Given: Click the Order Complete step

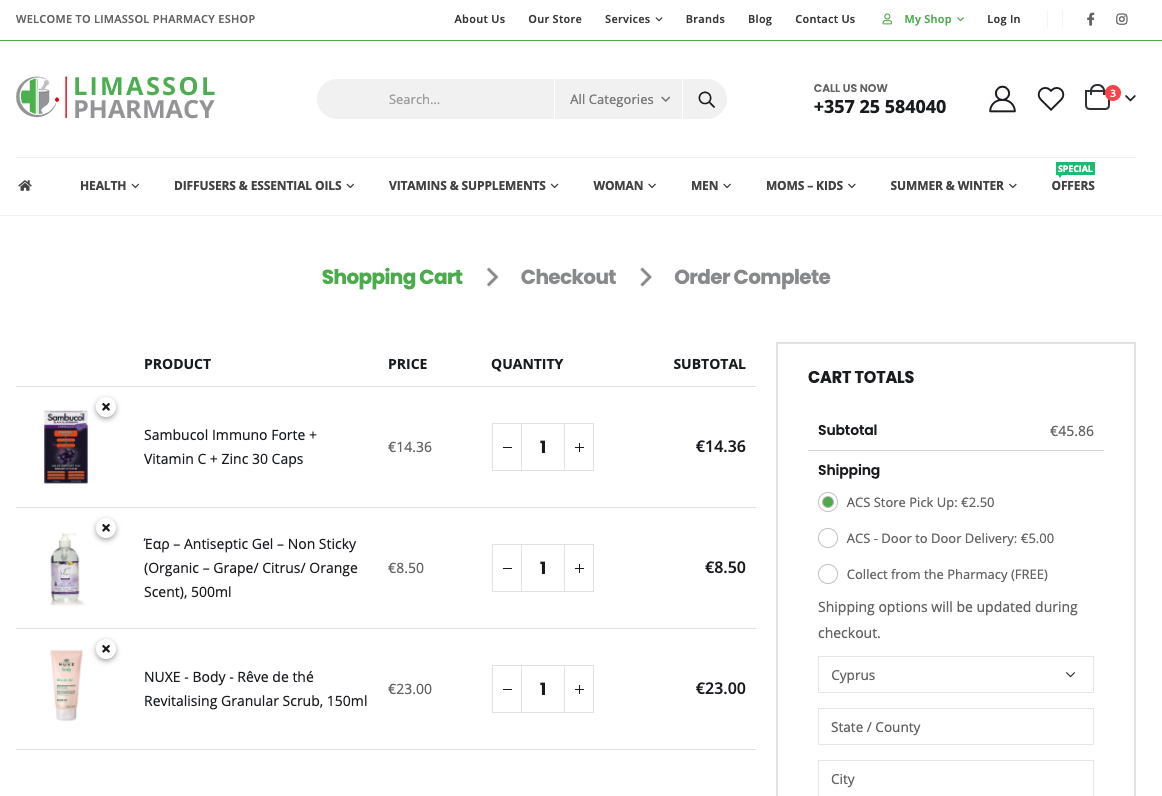Looking at the screenshot, I should tap(751, 276).
